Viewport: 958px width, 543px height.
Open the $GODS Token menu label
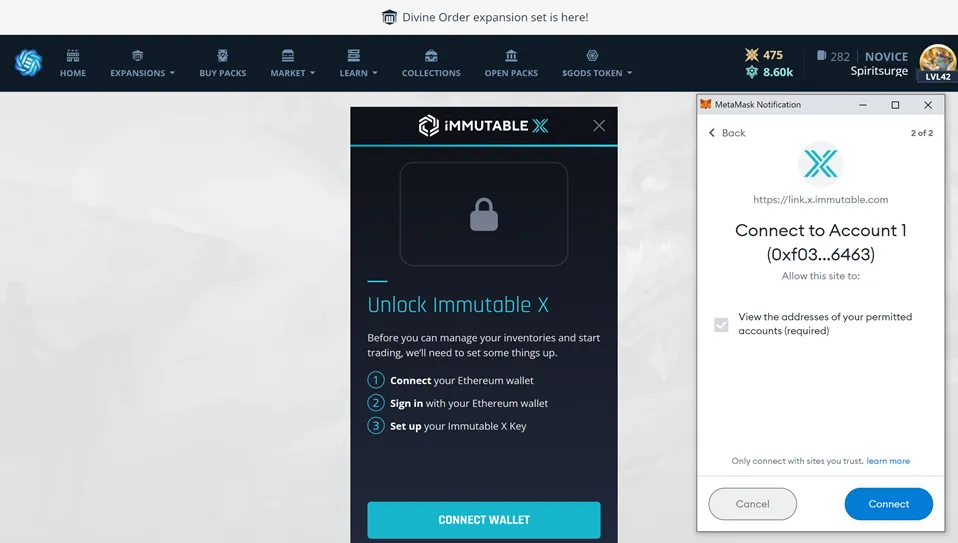click(x=592, y=73)
